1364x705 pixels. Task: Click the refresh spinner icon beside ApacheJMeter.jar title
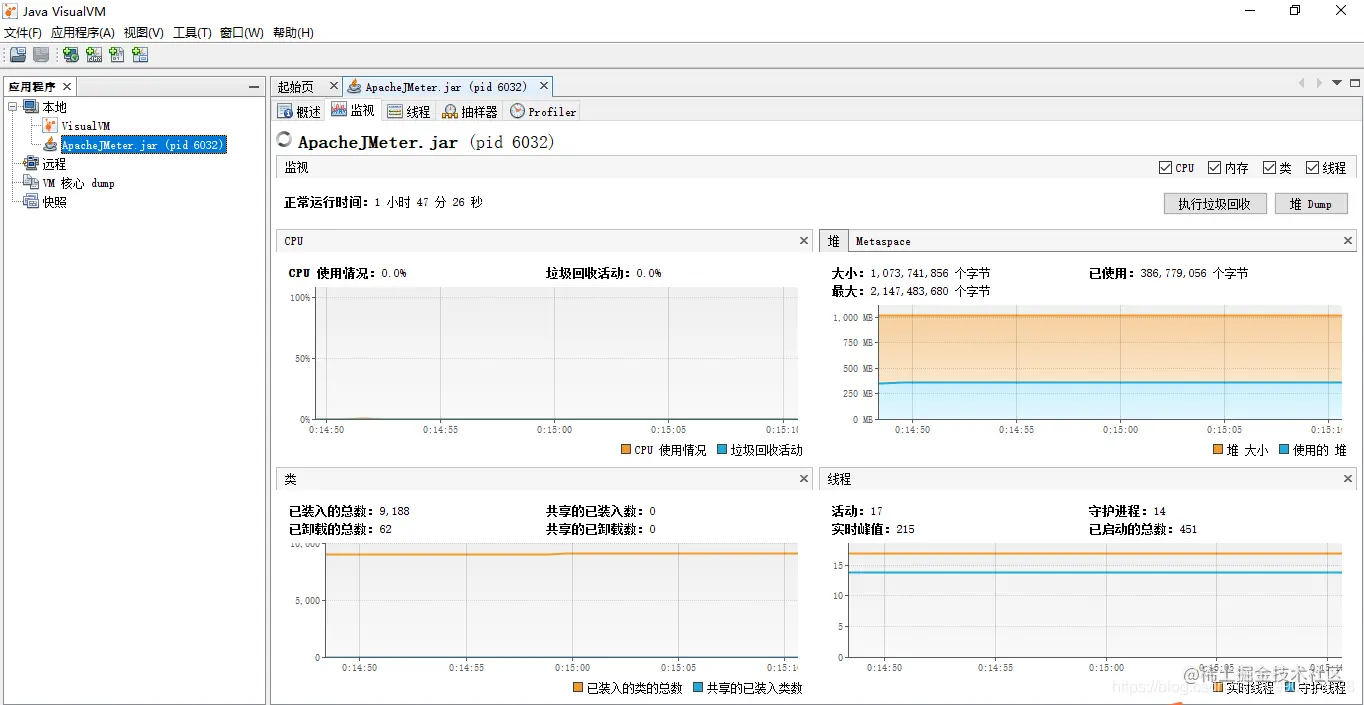pyautogui.click(x=285, y=141)
